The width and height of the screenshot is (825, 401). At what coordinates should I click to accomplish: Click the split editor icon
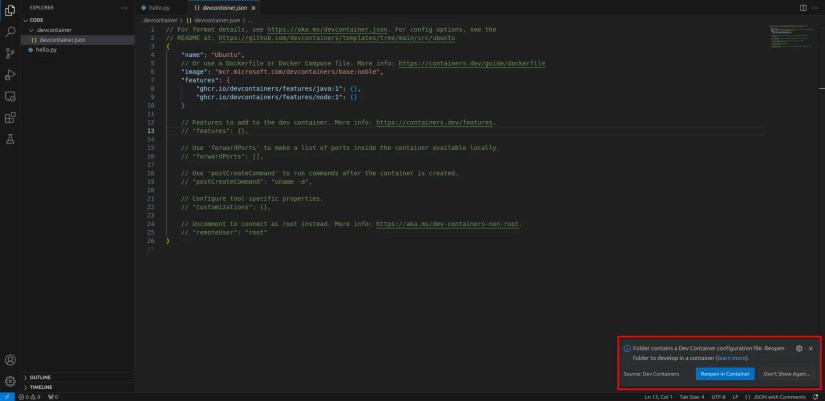pos(803,8)
